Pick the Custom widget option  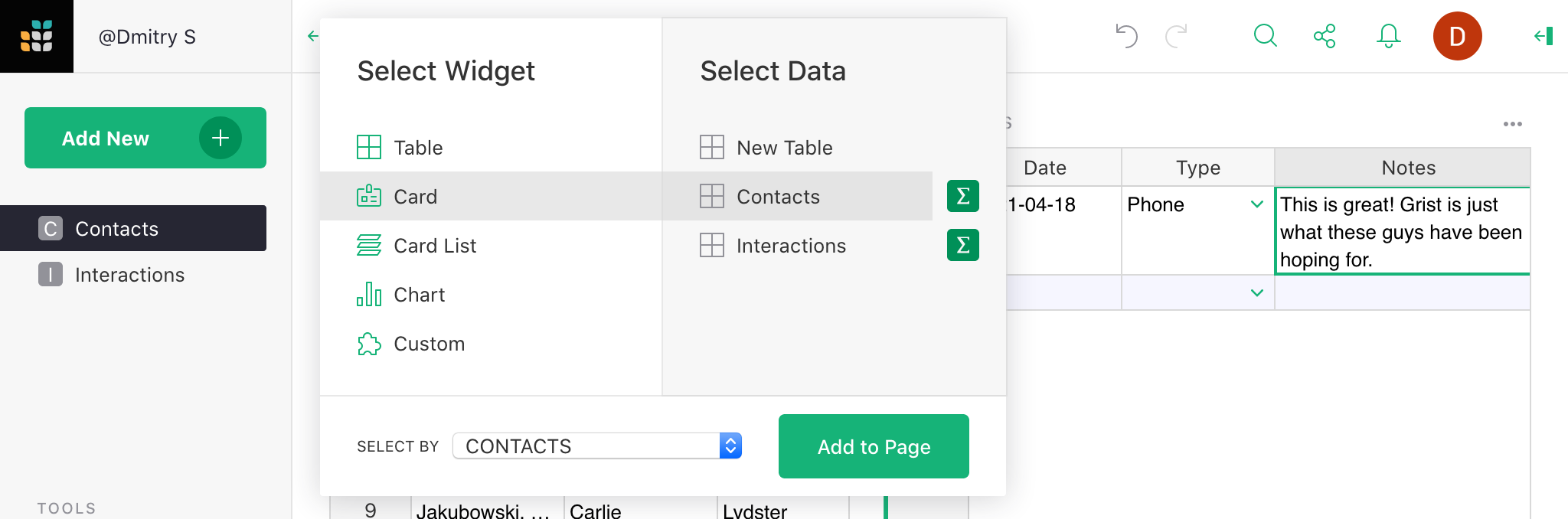point(429,343)
